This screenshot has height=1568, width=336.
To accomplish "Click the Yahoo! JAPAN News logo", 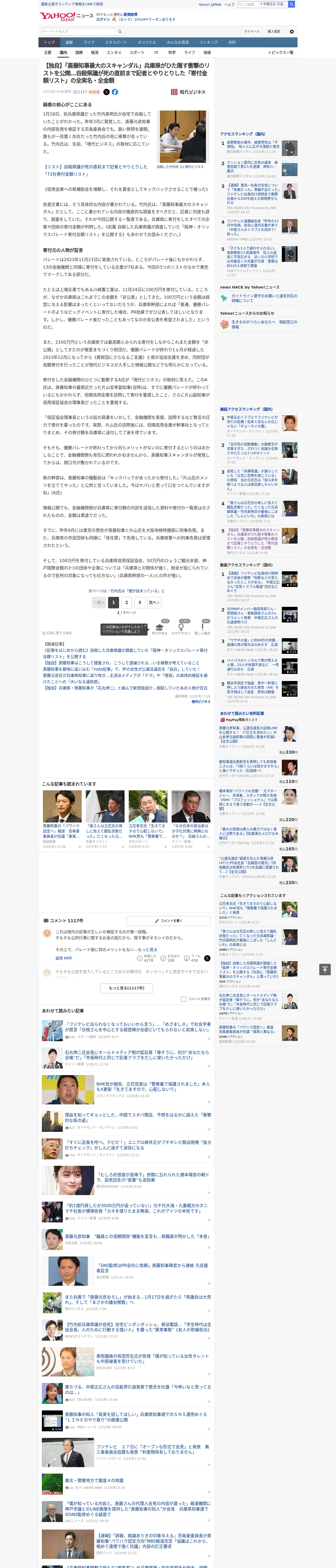I will click(x=66, y=16).
